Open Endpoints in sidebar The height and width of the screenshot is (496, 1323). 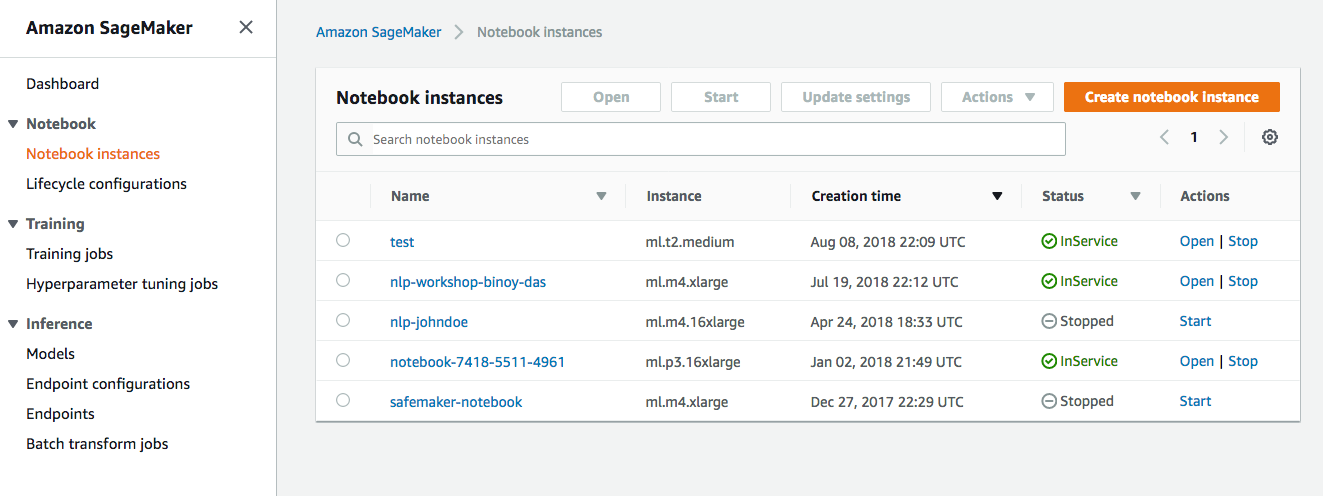coord(60,414)
